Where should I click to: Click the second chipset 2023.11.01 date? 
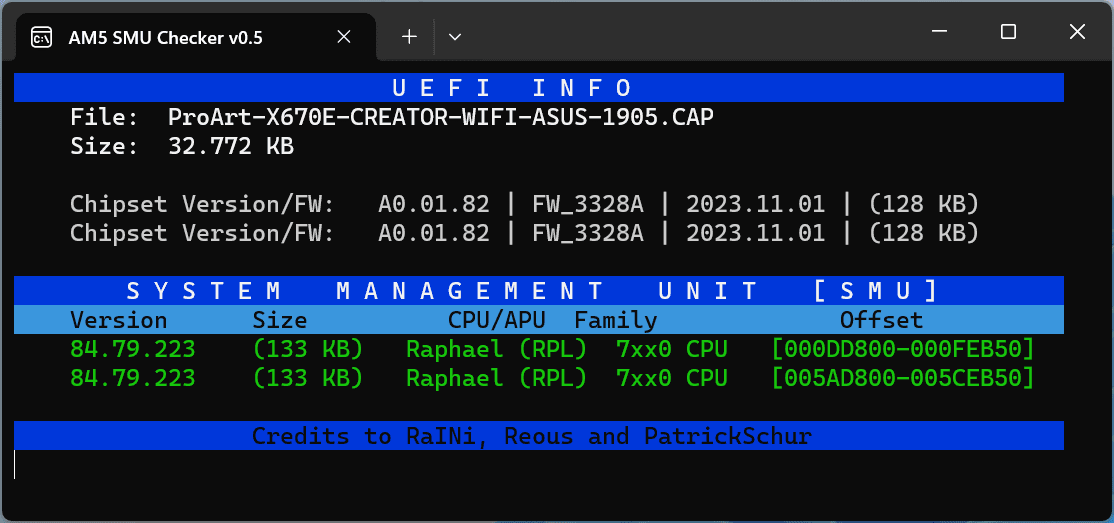tap(755, 233)
